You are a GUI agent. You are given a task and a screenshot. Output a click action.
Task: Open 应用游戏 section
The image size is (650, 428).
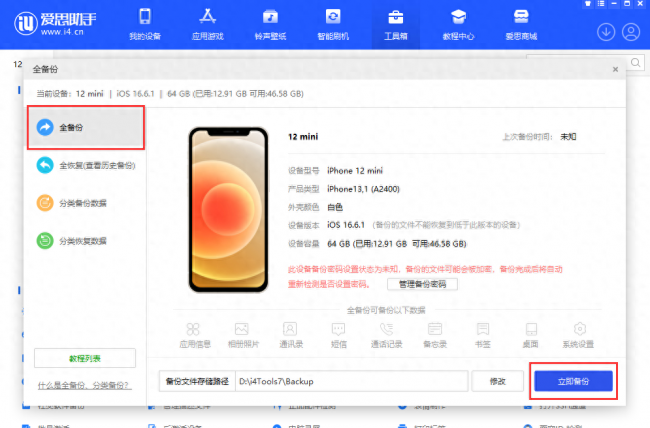(x=208, y=24)
